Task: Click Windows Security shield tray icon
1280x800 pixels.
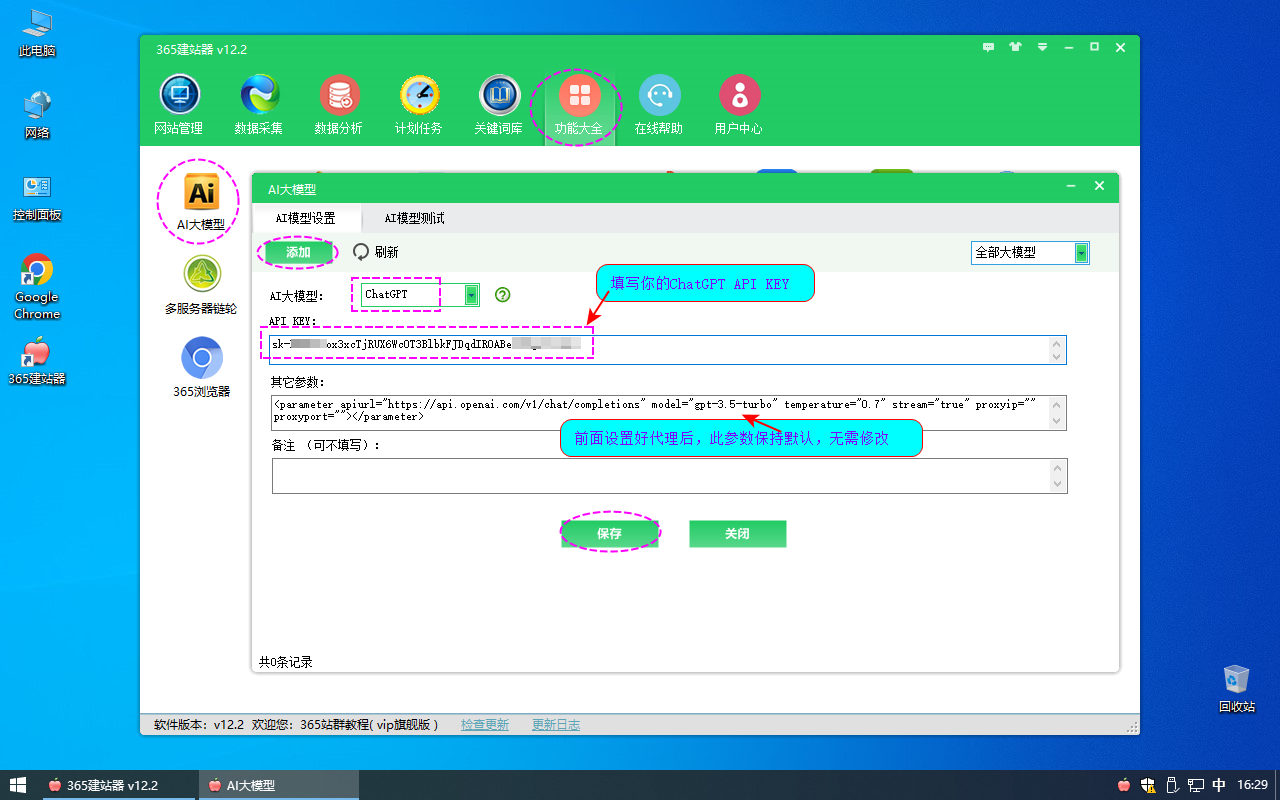Action: coord(1149,785)
